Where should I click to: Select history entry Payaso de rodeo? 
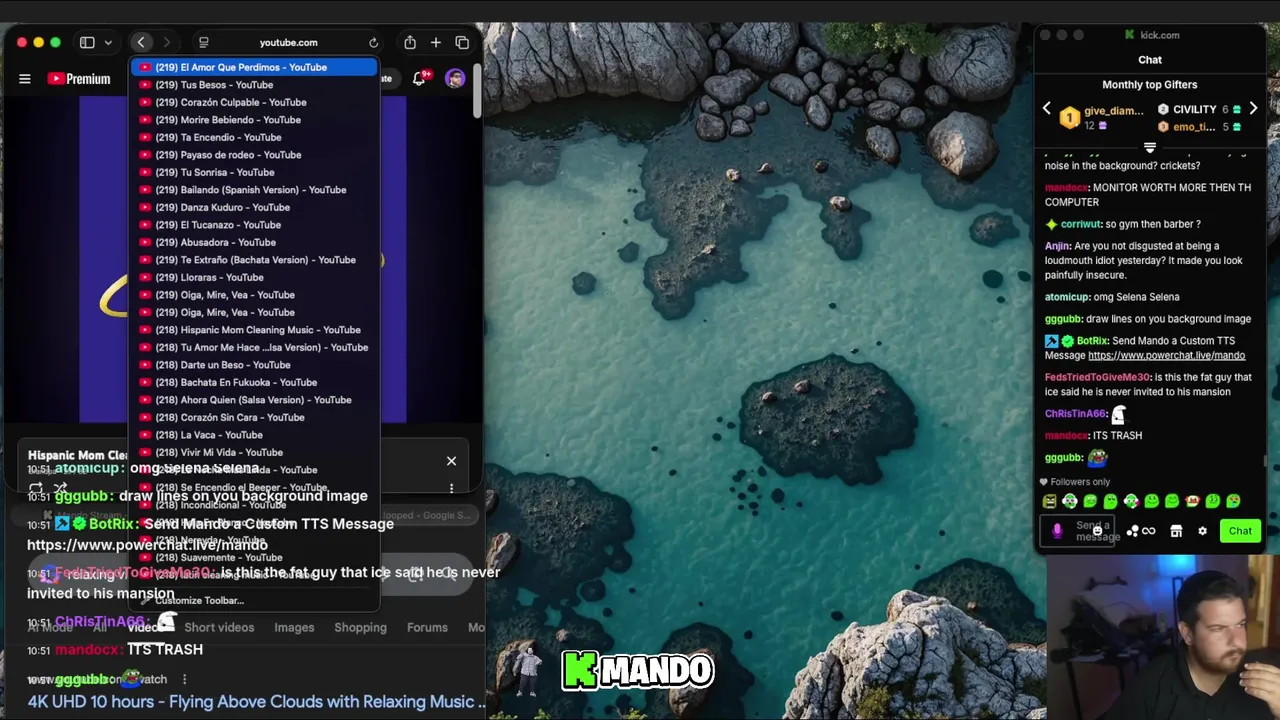coord(254,155)
